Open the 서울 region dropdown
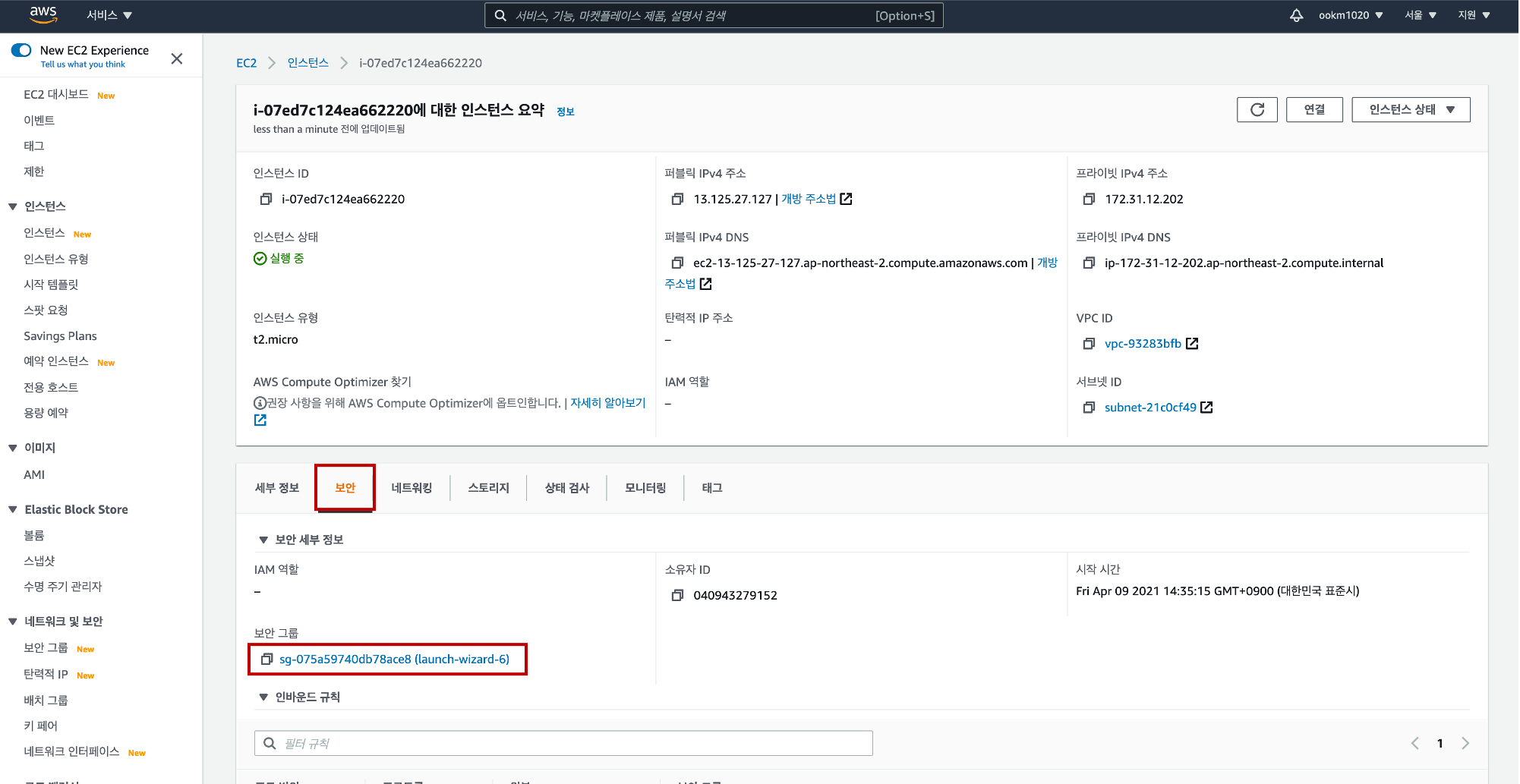This screenshot has width=1520, height=784. click(1421, 15)
